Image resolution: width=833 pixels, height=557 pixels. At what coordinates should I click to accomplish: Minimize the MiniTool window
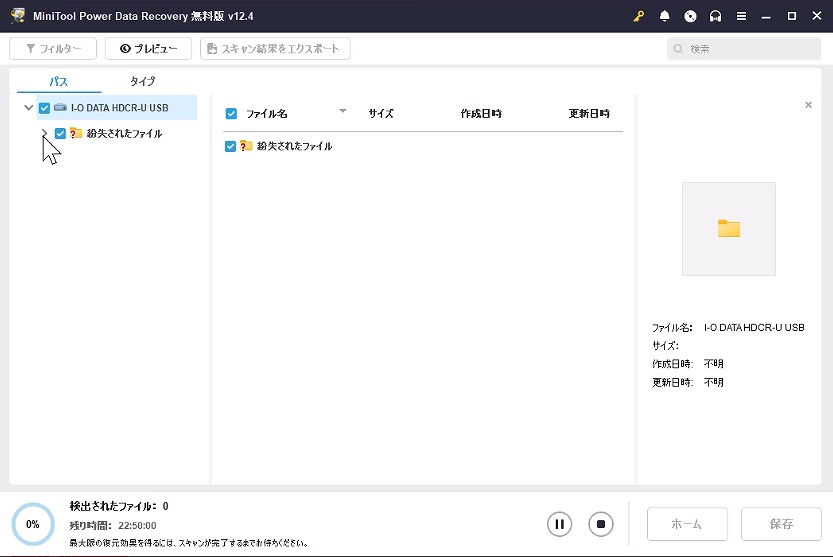766,16
